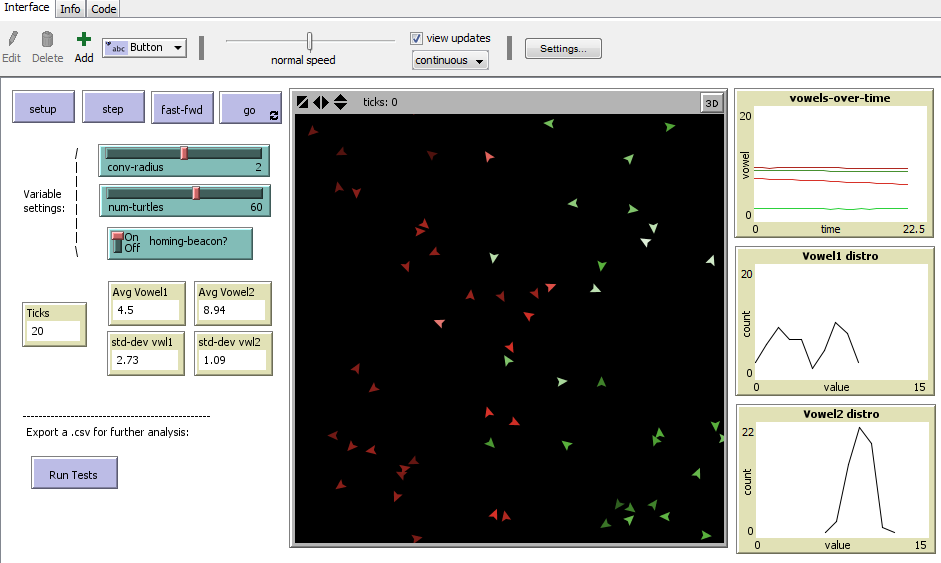Open the Code tab
The height and width of the screenshot is (563, 941).
click(x=104, y=9)
